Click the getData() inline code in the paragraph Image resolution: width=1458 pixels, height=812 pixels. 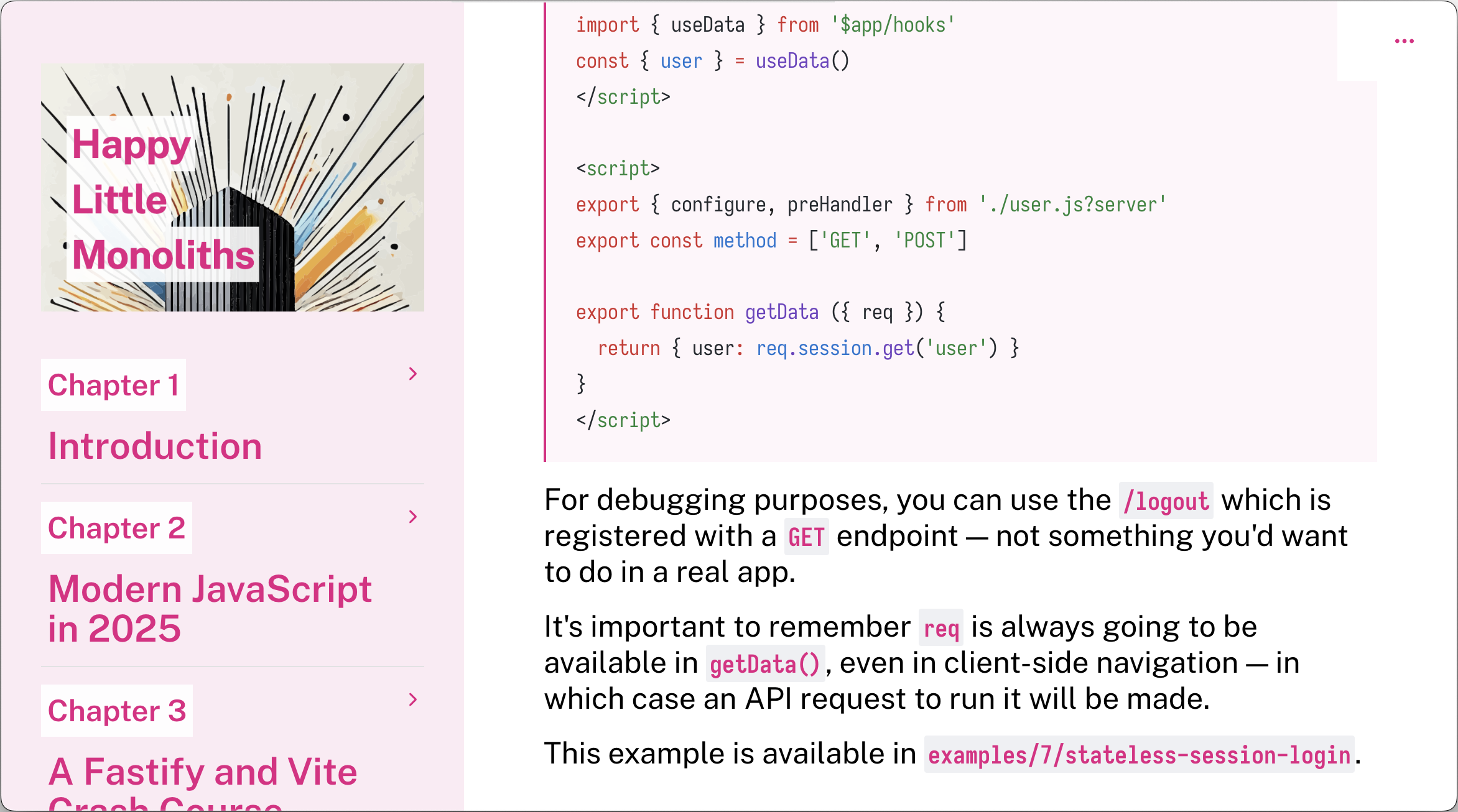coord(765,664)
